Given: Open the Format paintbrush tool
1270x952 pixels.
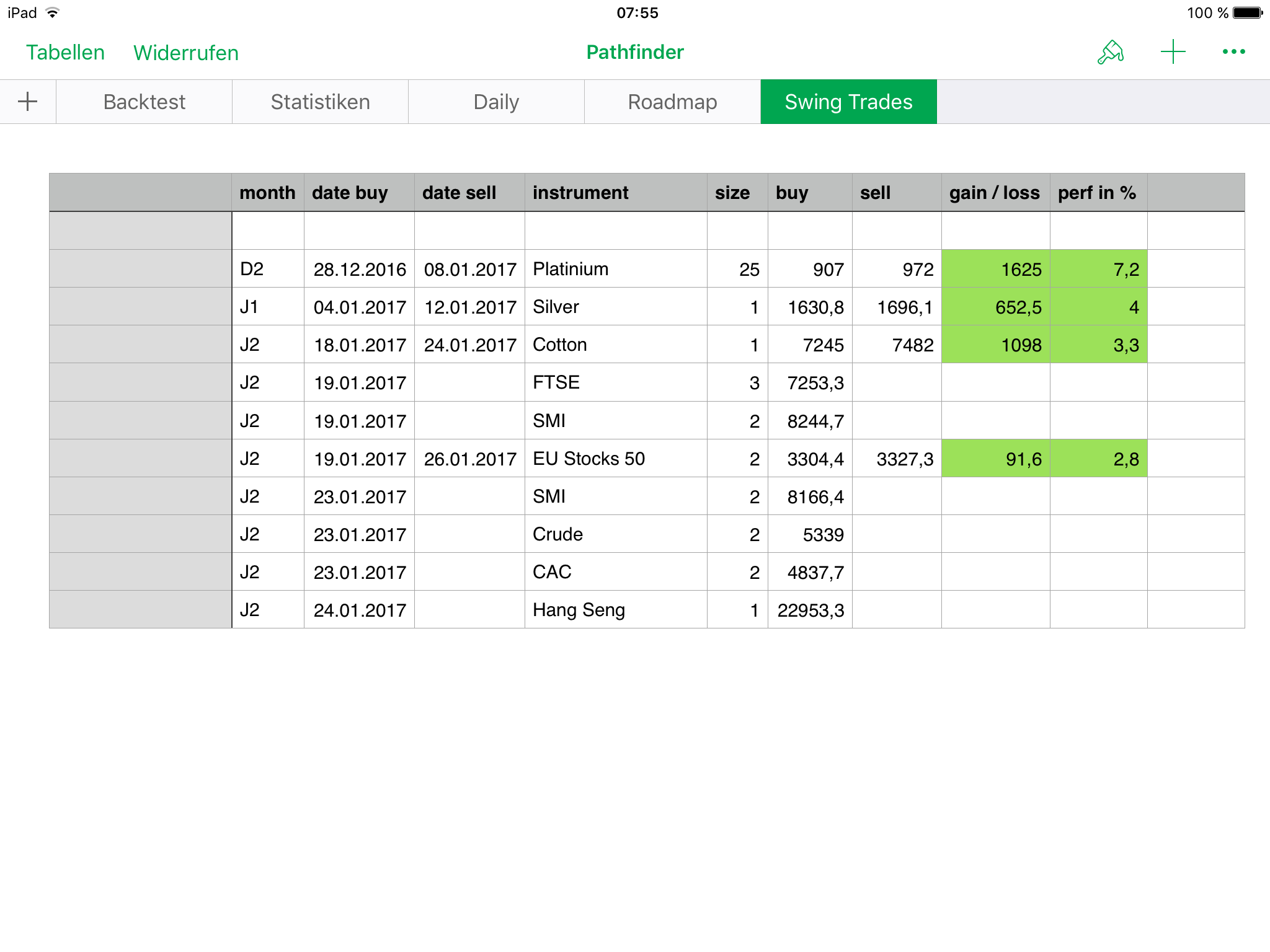Looking at the screenshot, I should pyautogui.click(x=1110, y=52).
